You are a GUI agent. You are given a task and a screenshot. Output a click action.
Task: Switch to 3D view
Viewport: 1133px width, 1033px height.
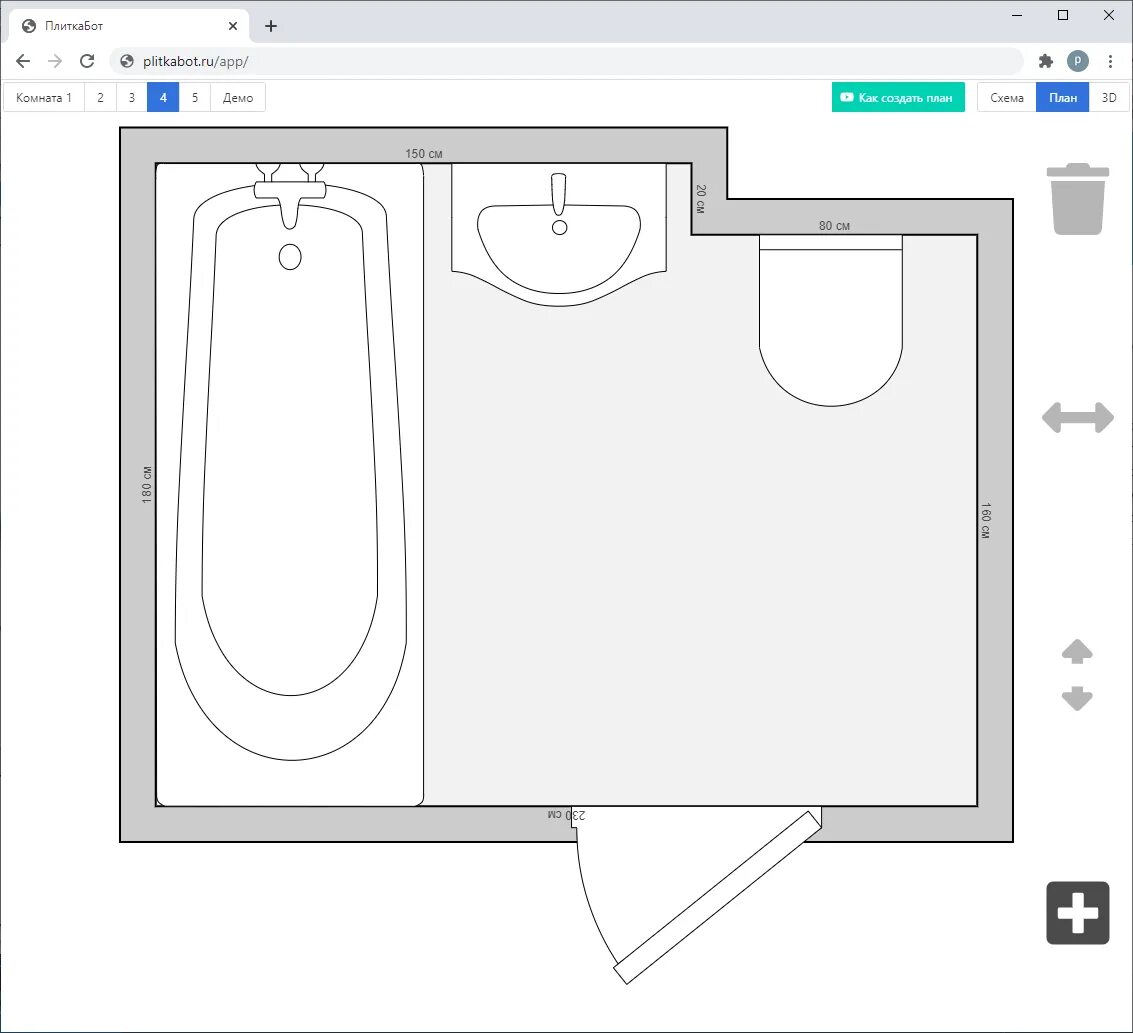click(1108, 98)
